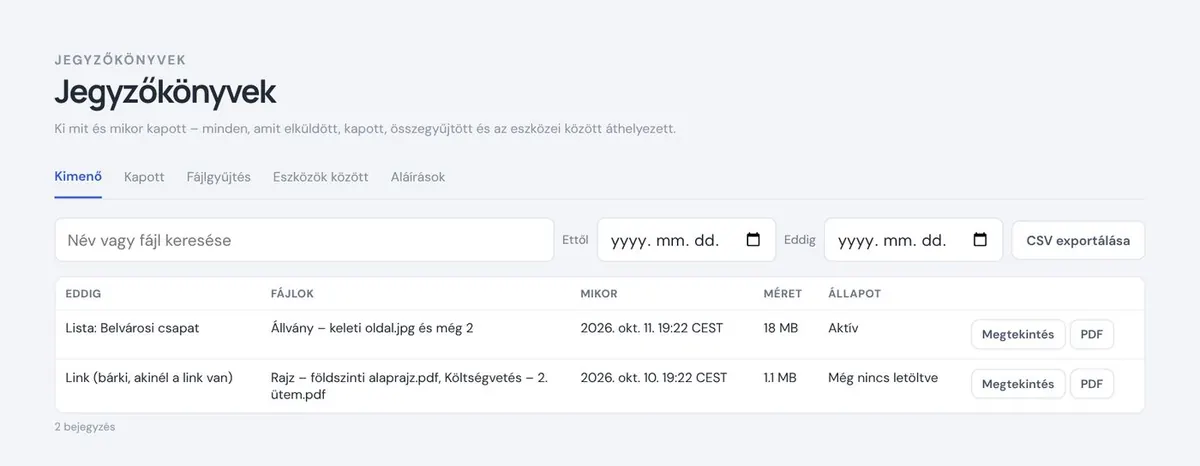Download PDF for the Link (bárki) row

click(1092, 384)
